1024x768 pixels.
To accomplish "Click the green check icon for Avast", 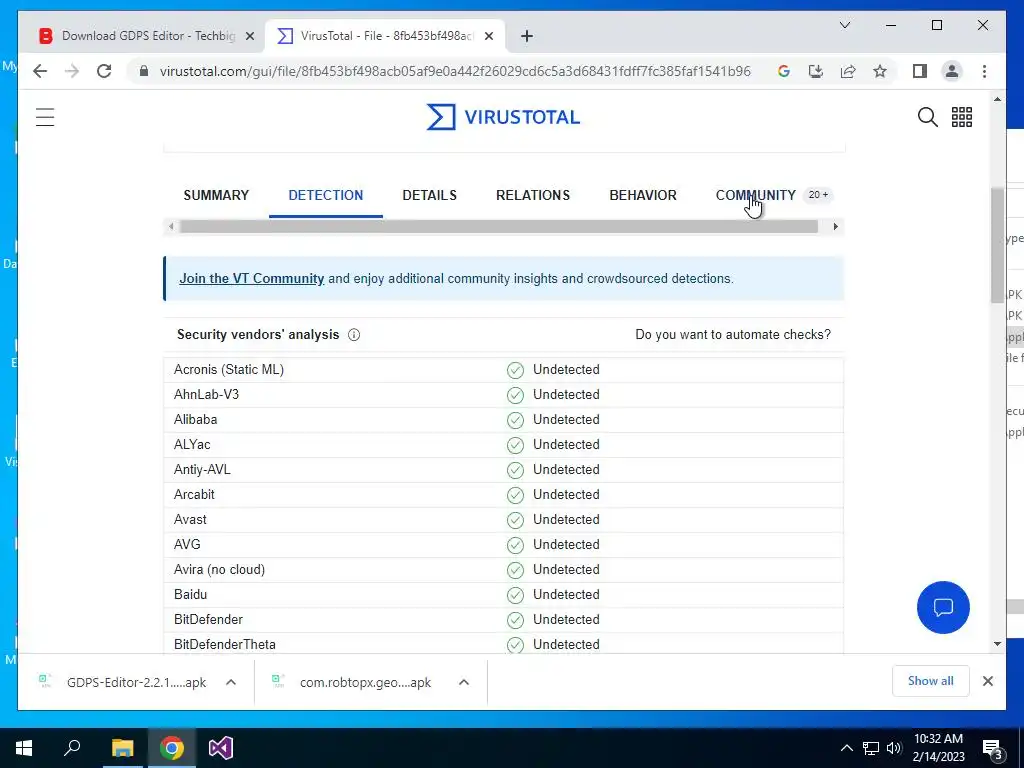I will click(x=515, y=520).
